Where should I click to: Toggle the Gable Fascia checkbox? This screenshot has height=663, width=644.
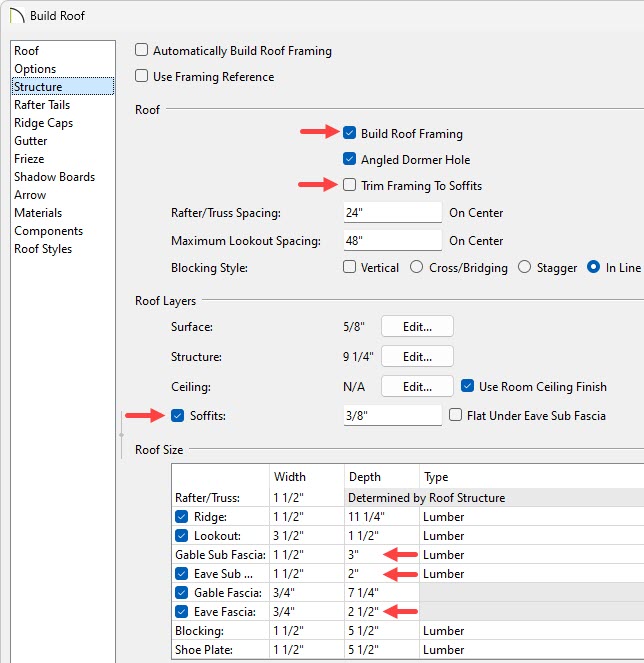pyautogui.click(x=181, y=593)
